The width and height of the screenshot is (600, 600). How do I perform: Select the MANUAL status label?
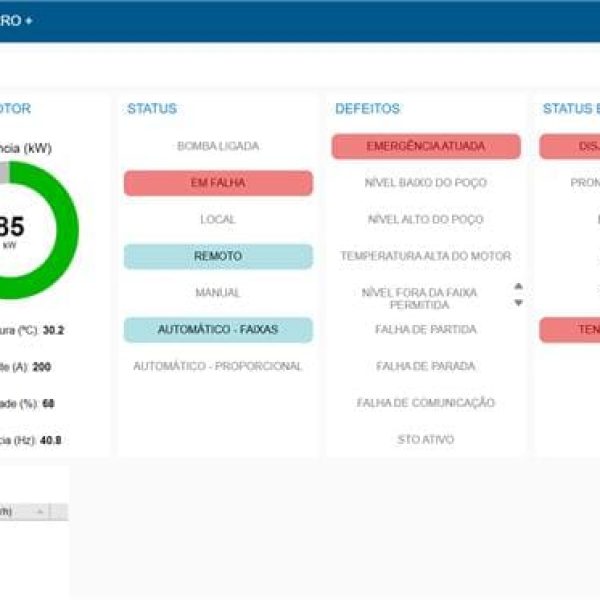pos(218,293)
